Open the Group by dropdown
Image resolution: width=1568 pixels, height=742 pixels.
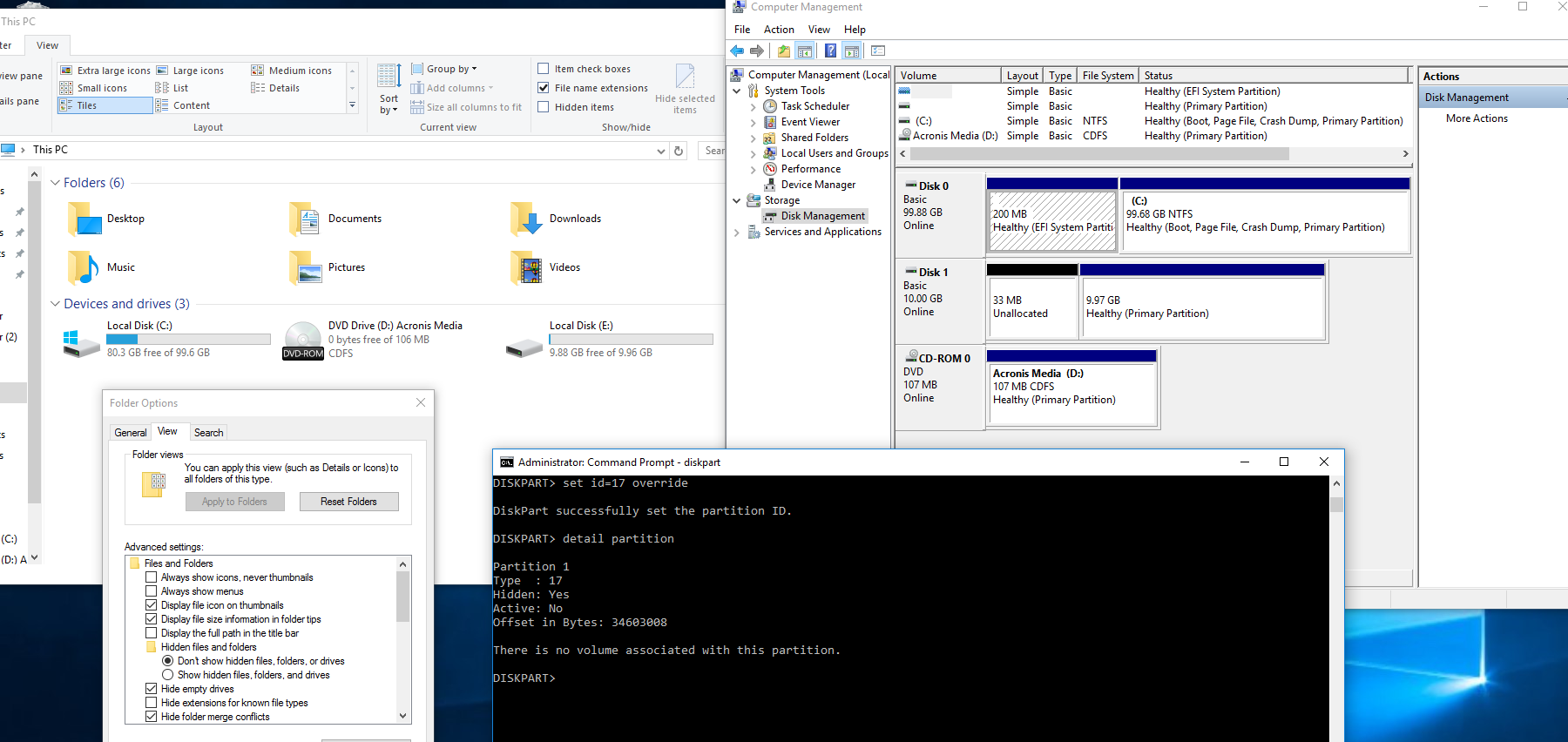pos(451,69)
